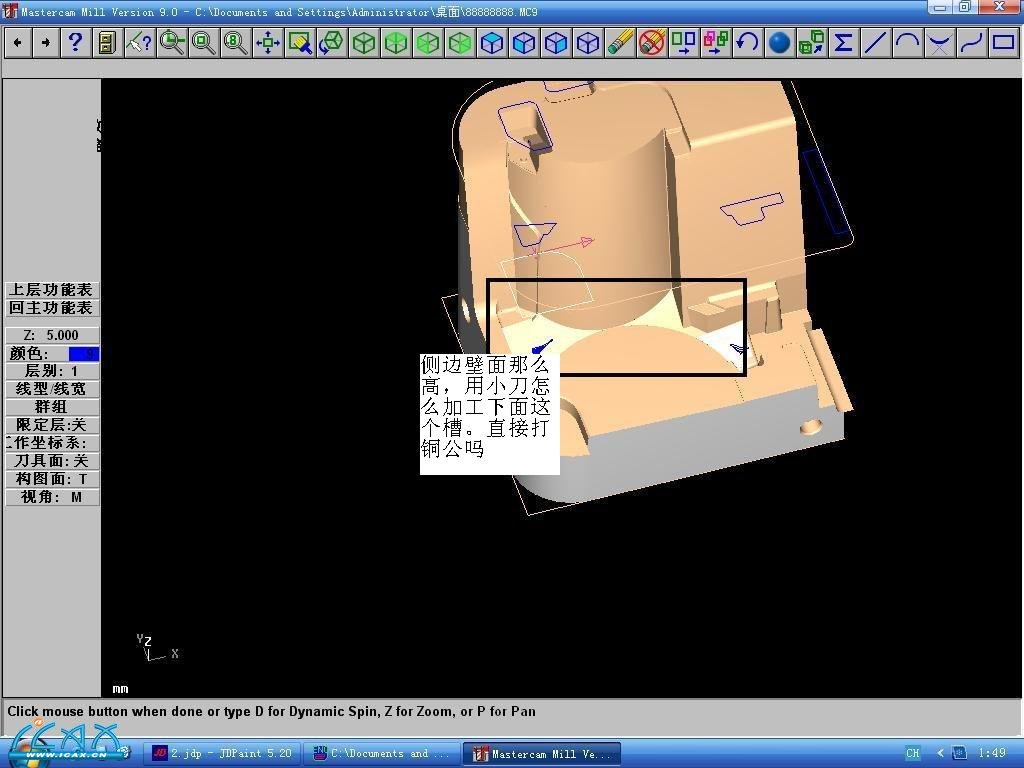
Task: Click the unzoom magnifier icon
Action: pos(203,43)
